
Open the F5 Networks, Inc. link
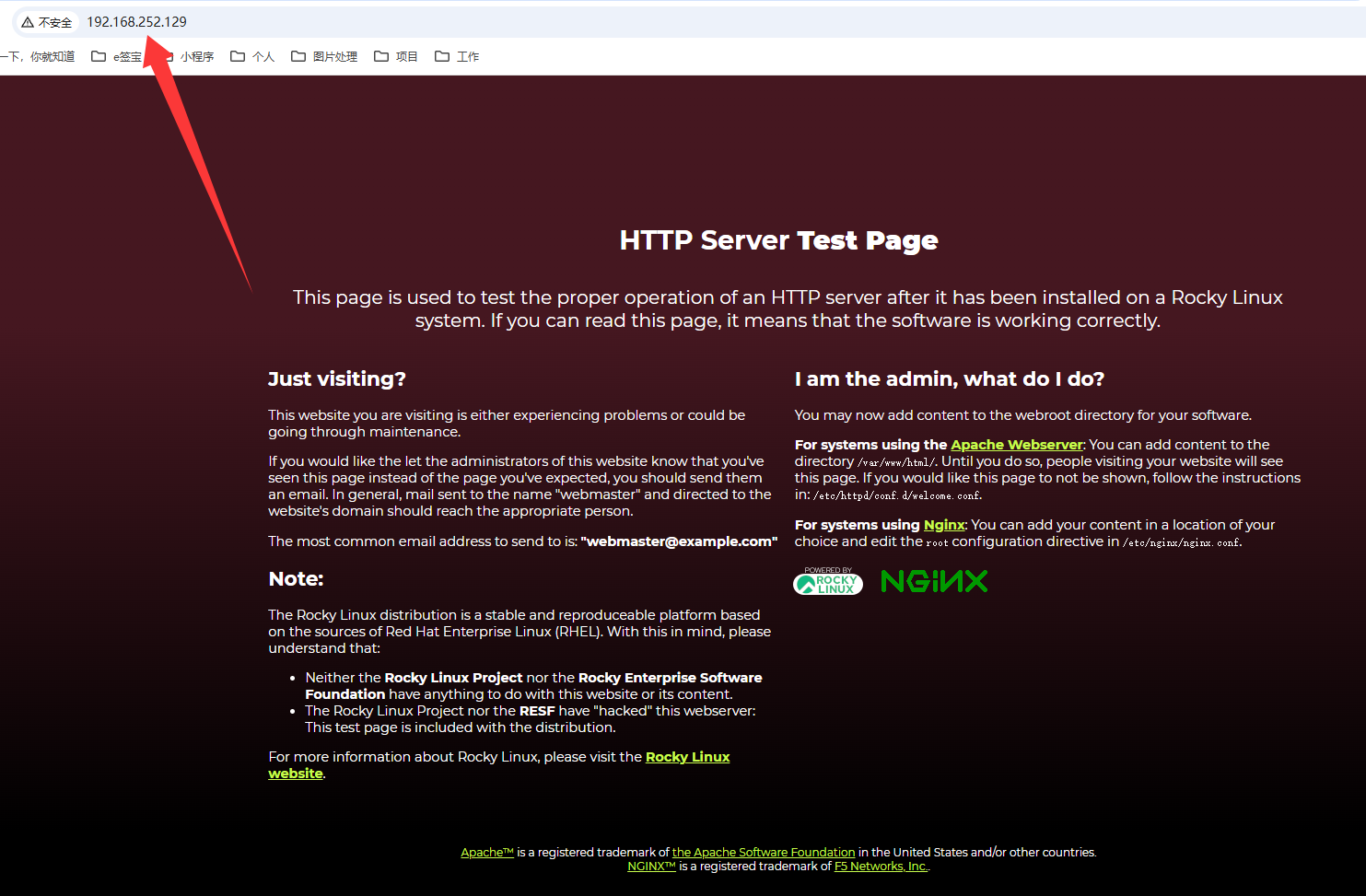coord(881,867)
